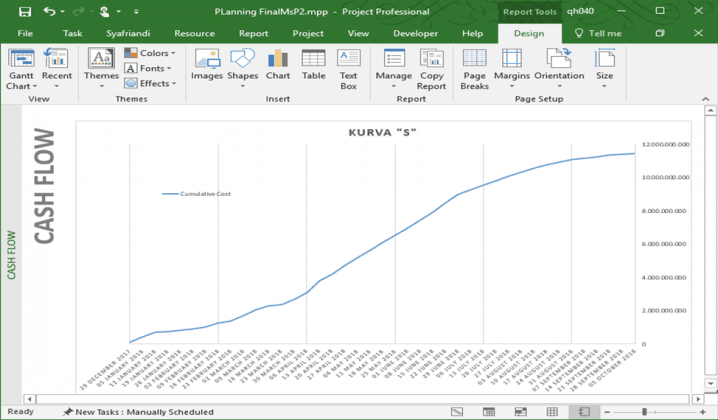
Task: Save the project with the Save icon
Action: pos(25,12)
